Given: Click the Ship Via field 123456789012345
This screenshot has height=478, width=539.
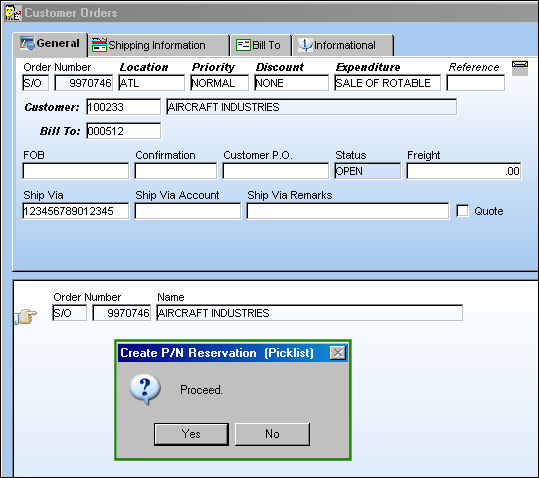Looking at the screenshot, I should (x=76, y=211).
